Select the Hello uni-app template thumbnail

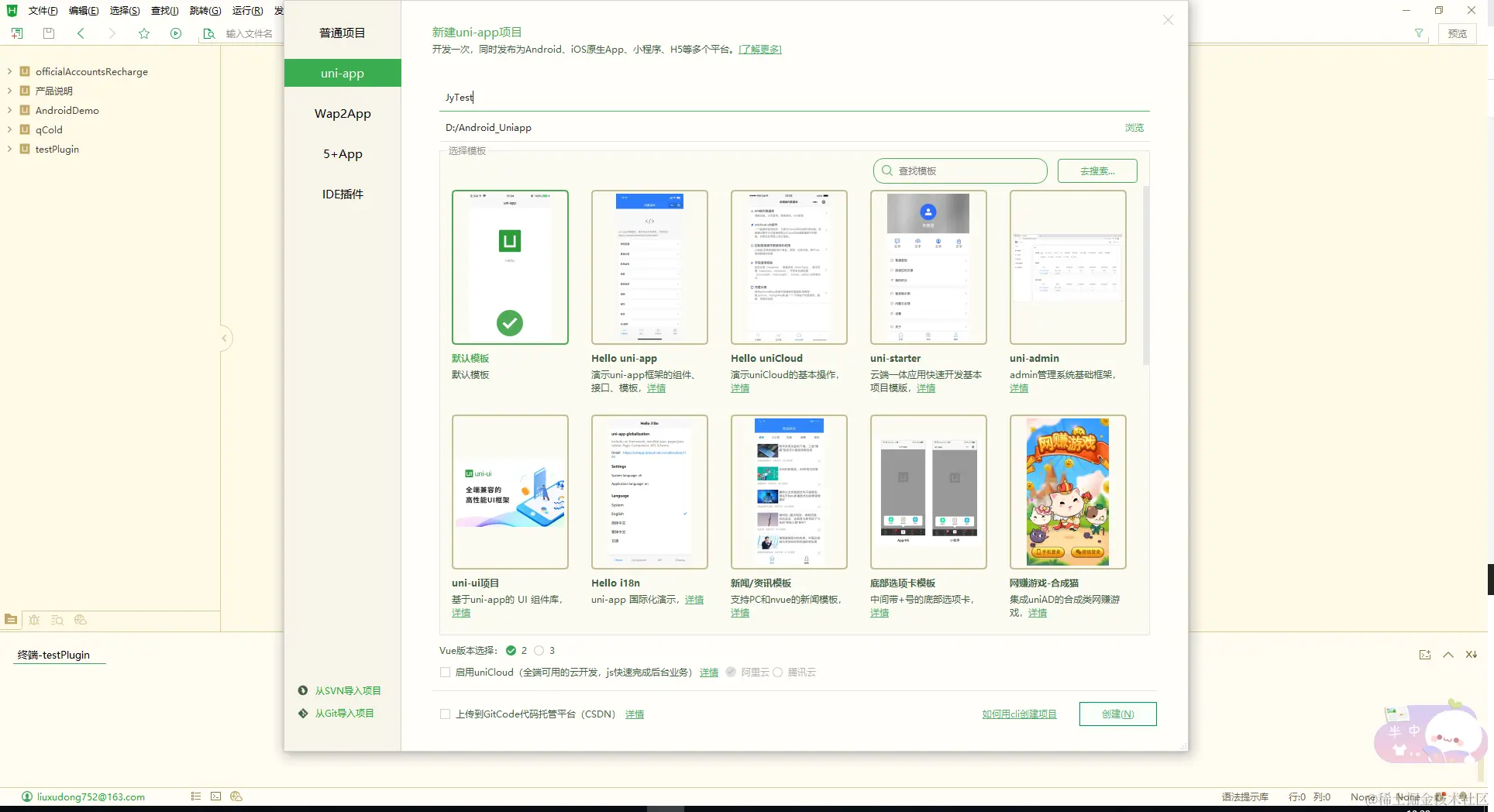pos(649,267)
